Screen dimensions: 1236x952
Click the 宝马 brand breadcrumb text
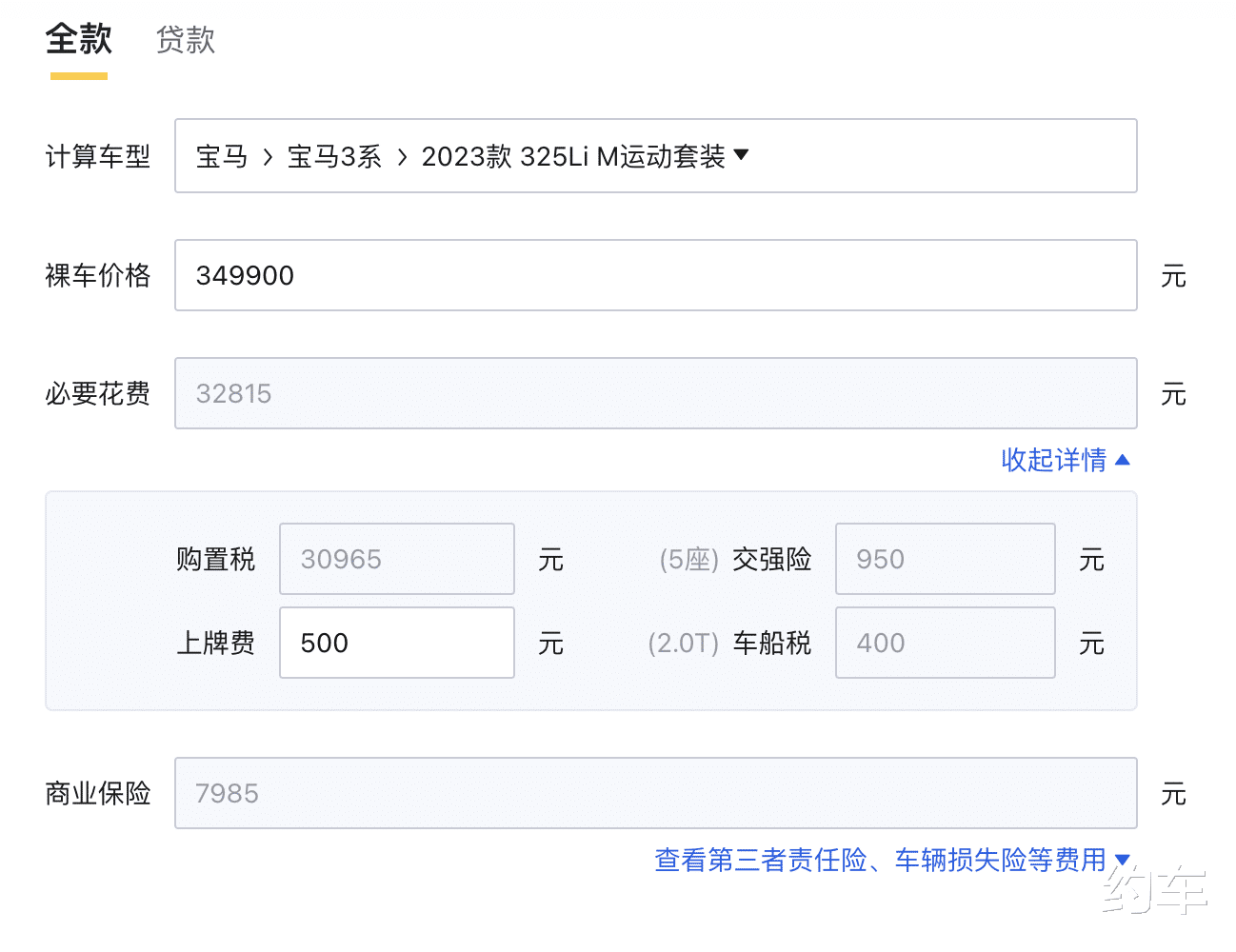pos(222,156)
